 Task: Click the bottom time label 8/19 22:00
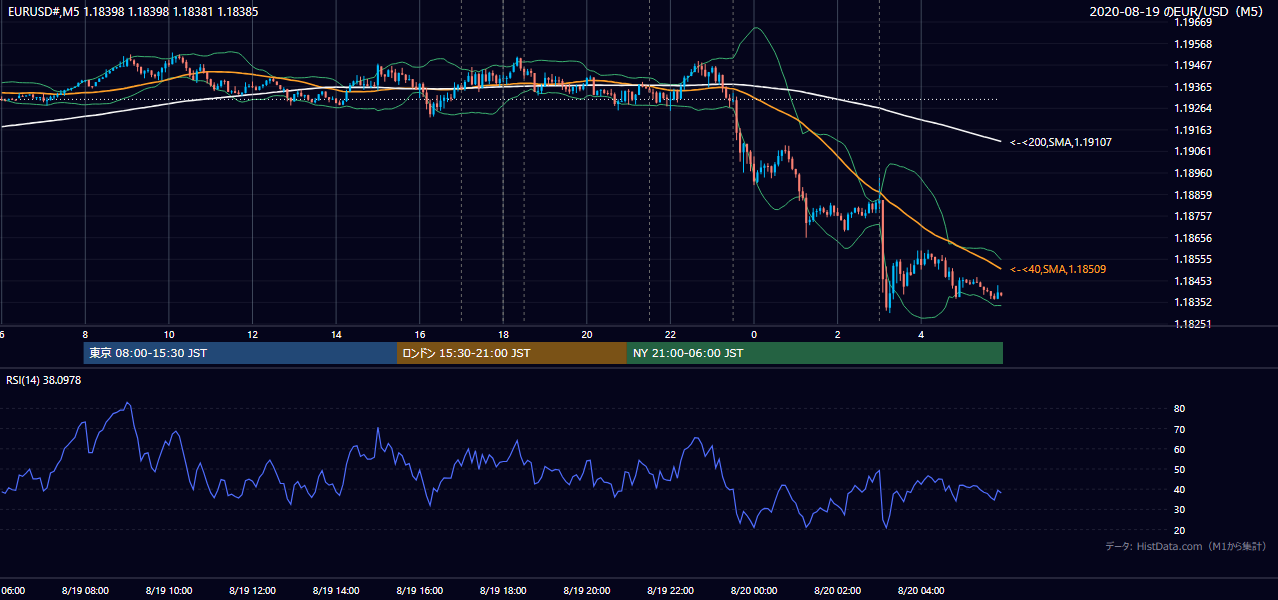(x=670, y=591)
